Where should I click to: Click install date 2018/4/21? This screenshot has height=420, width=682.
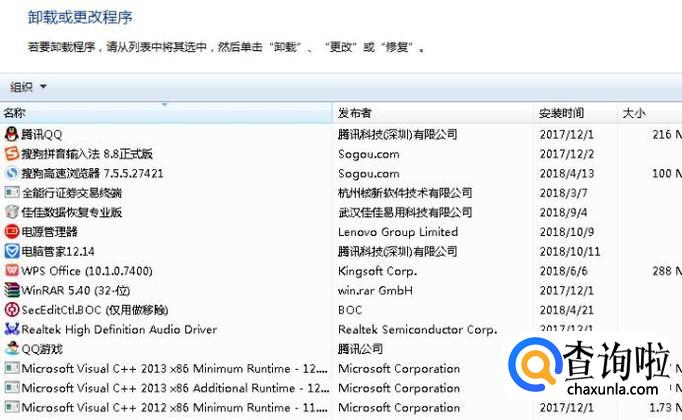tap(567, 310)
